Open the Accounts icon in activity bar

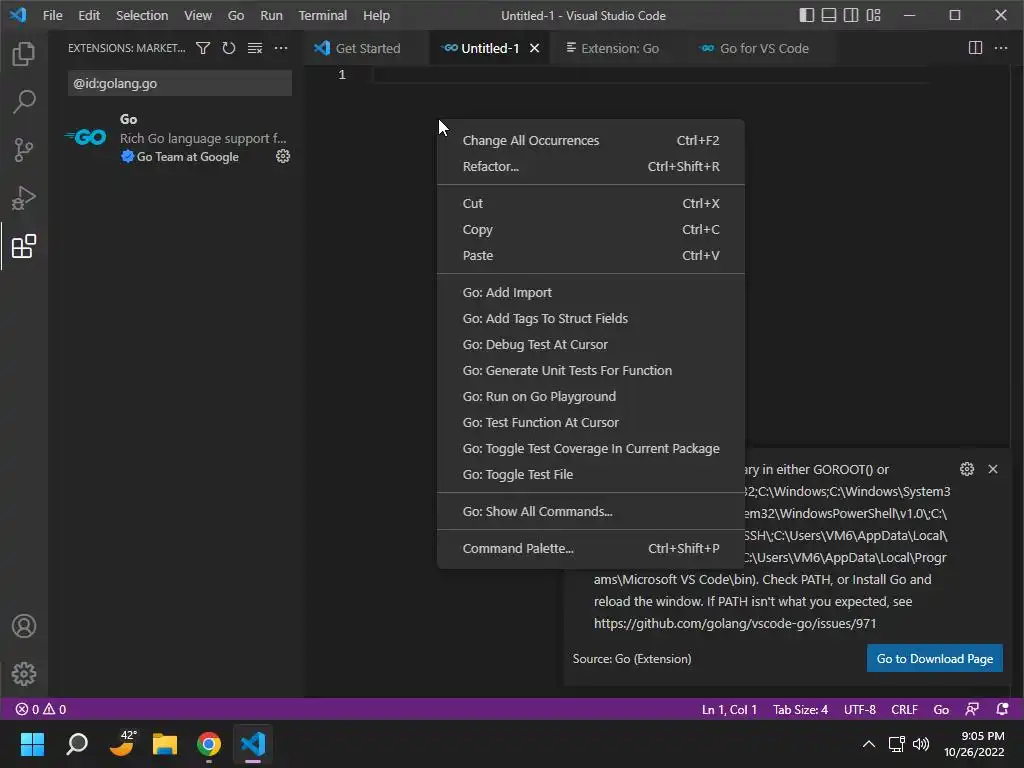[x=24, y=626]
